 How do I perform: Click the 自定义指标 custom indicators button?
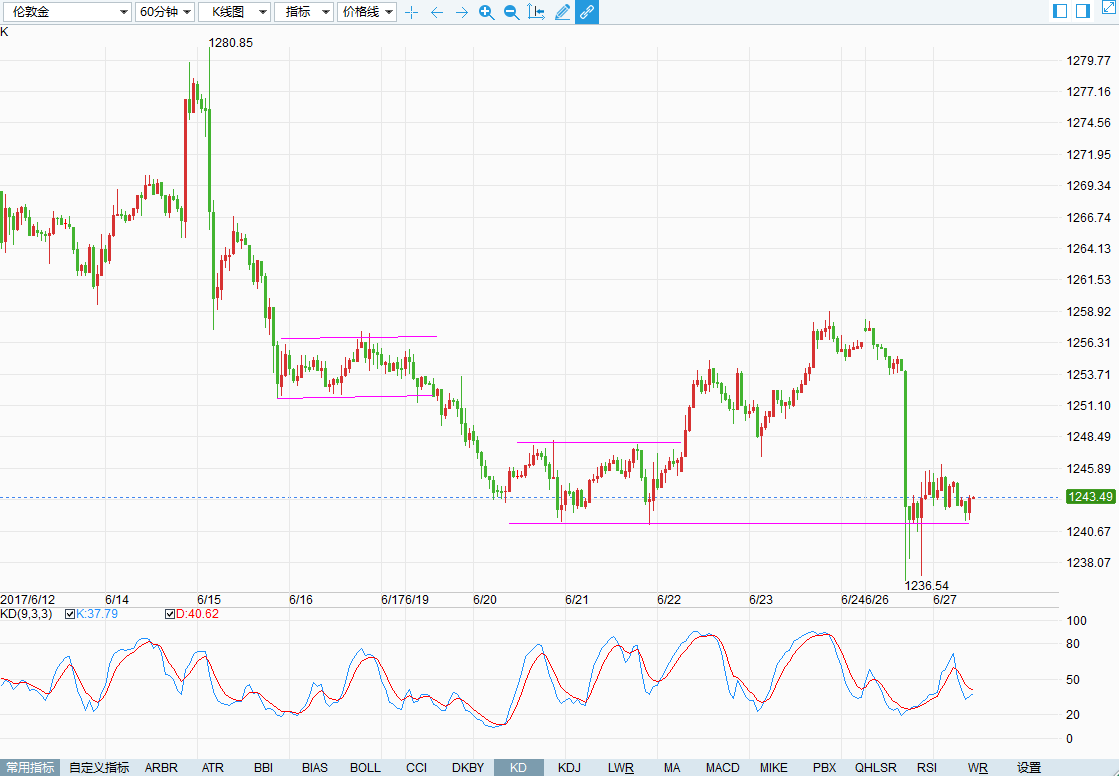click(99, 768)
